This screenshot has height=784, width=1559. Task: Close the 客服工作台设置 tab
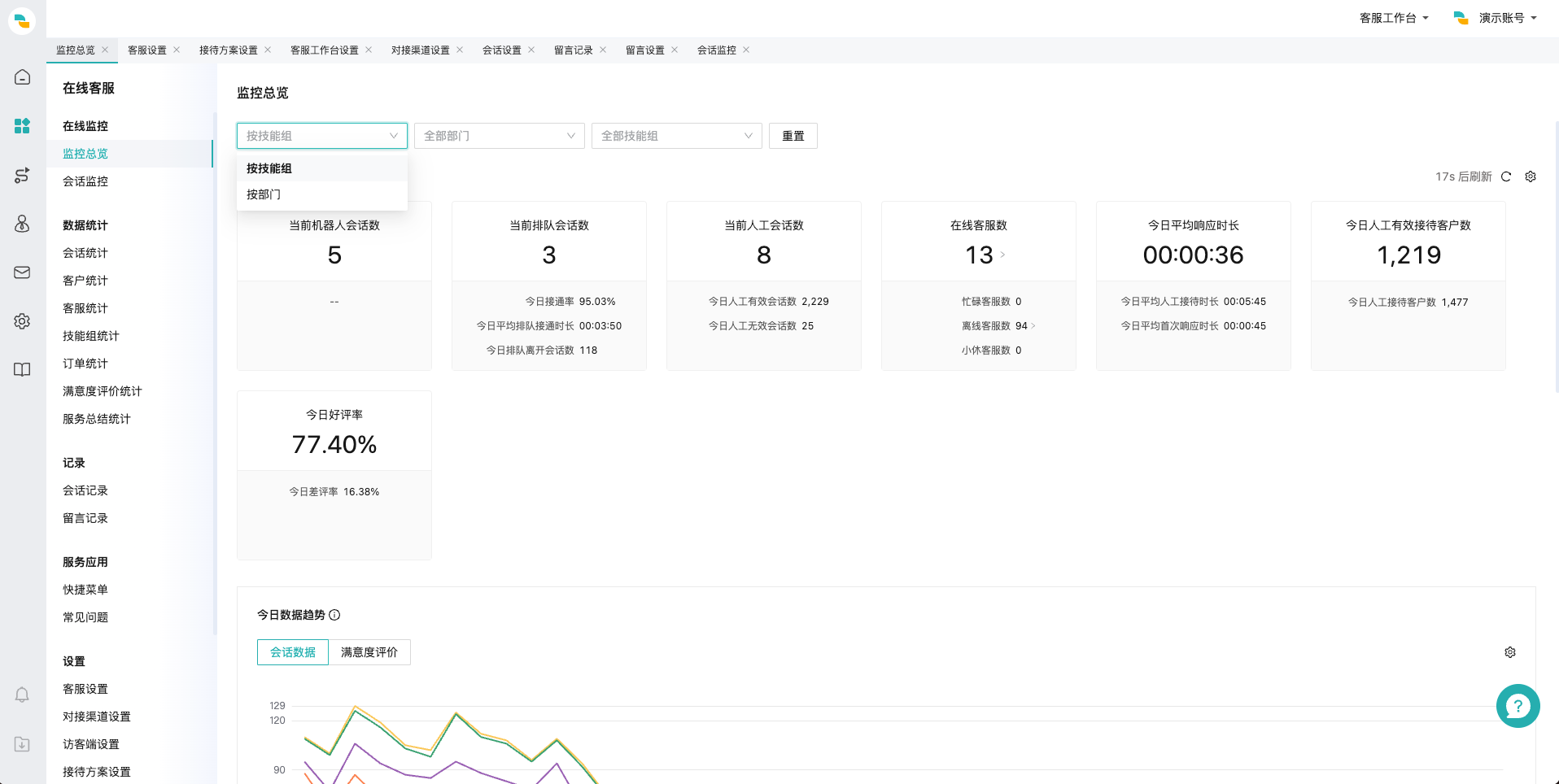click(x=369, y=50)
